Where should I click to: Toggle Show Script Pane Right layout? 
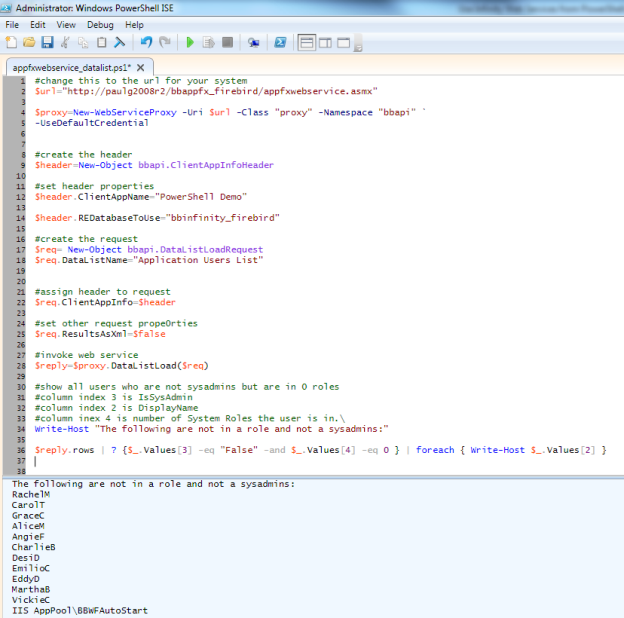pos(325,43)
